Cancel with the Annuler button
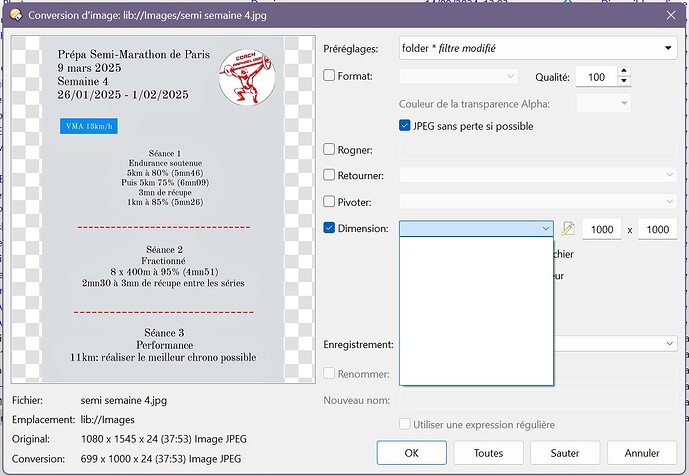The width and height of the screenshot is (689, 476). pyautogui.click(x=642, y=453)
